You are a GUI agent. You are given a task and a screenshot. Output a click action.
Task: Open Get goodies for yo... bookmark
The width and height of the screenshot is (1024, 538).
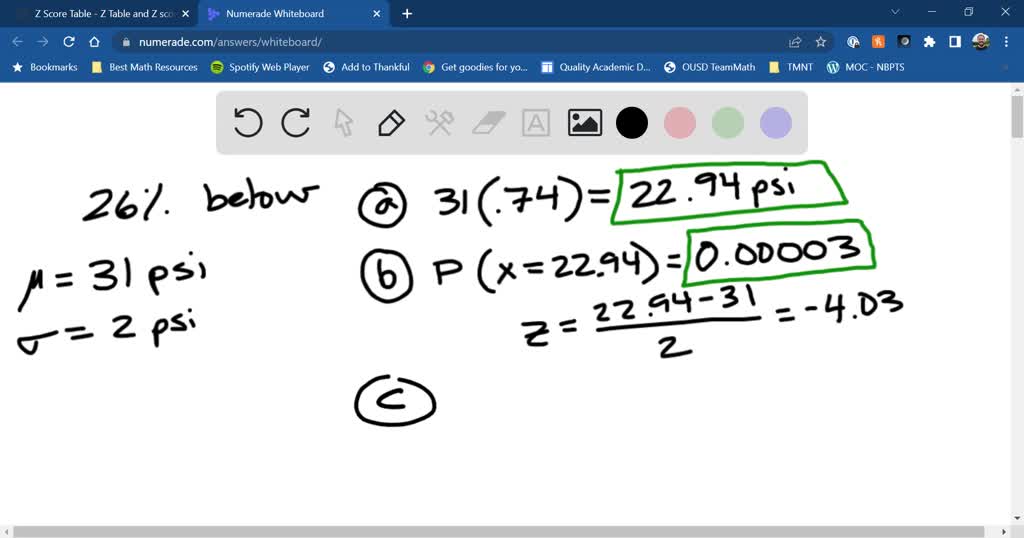click(475, 67)
